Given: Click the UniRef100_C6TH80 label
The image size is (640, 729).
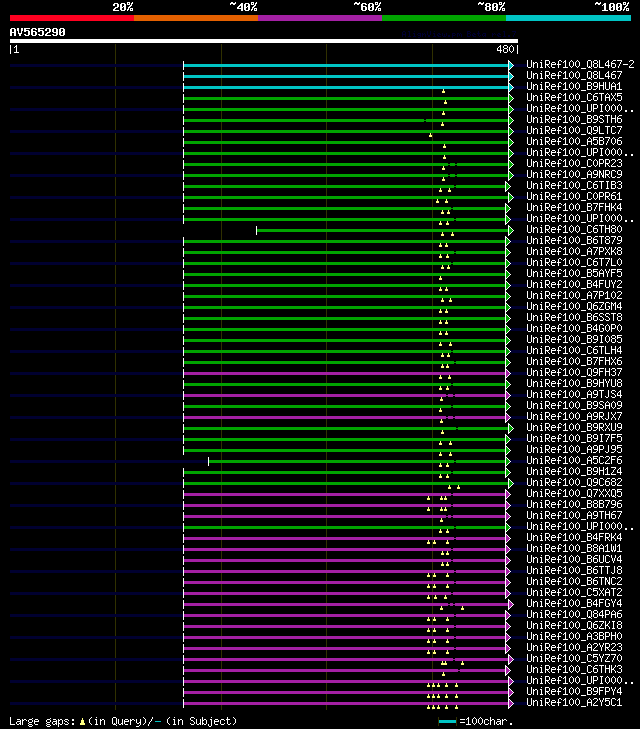Looking at the screenshot, I should (574, 229).
